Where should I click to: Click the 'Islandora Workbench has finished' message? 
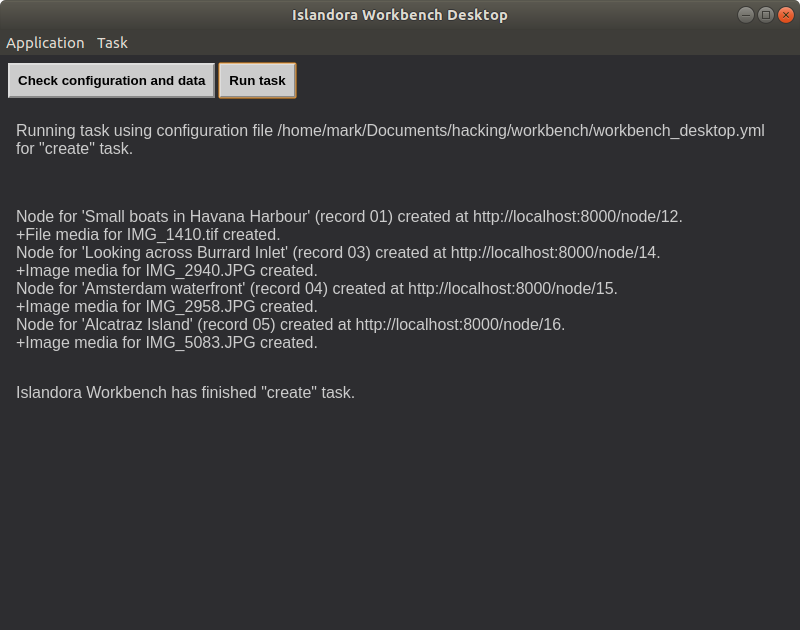coord(185,393)
